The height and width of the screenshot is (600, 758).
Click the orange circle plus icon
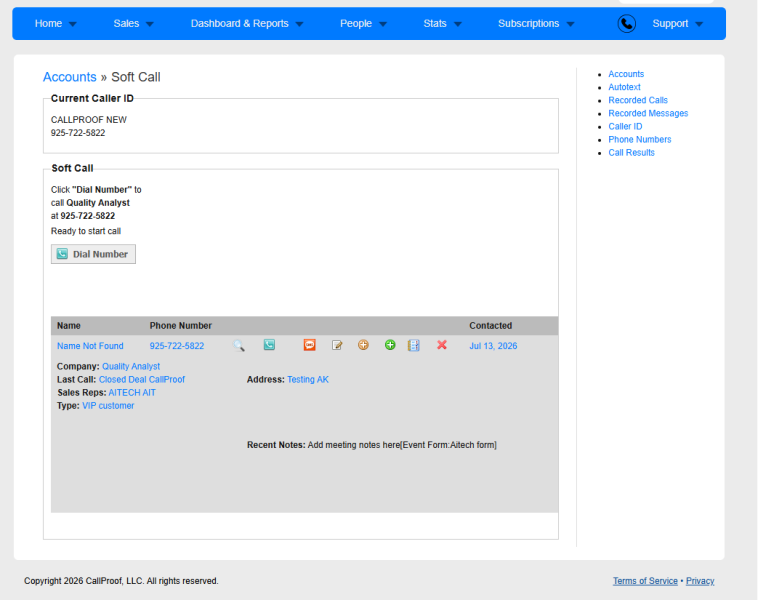[363, 345]
